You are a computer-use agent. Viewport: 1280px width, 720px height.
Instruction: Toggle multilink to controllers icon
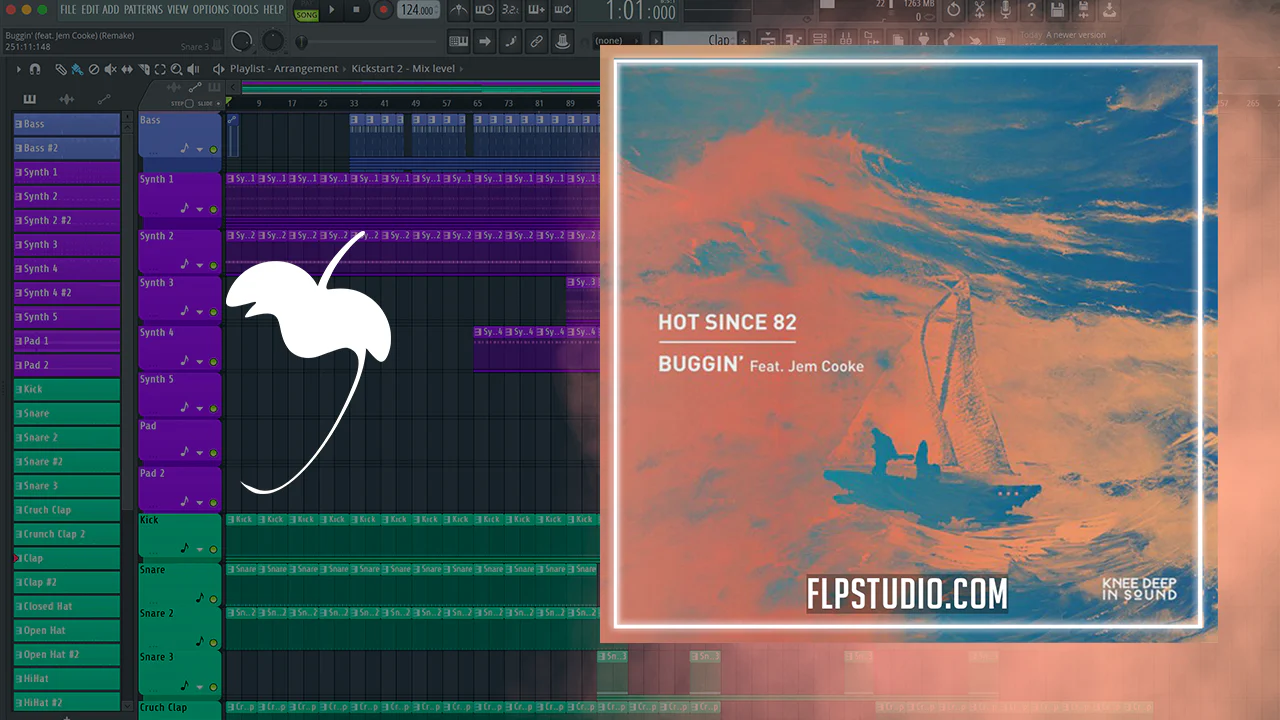pos(562,41)
